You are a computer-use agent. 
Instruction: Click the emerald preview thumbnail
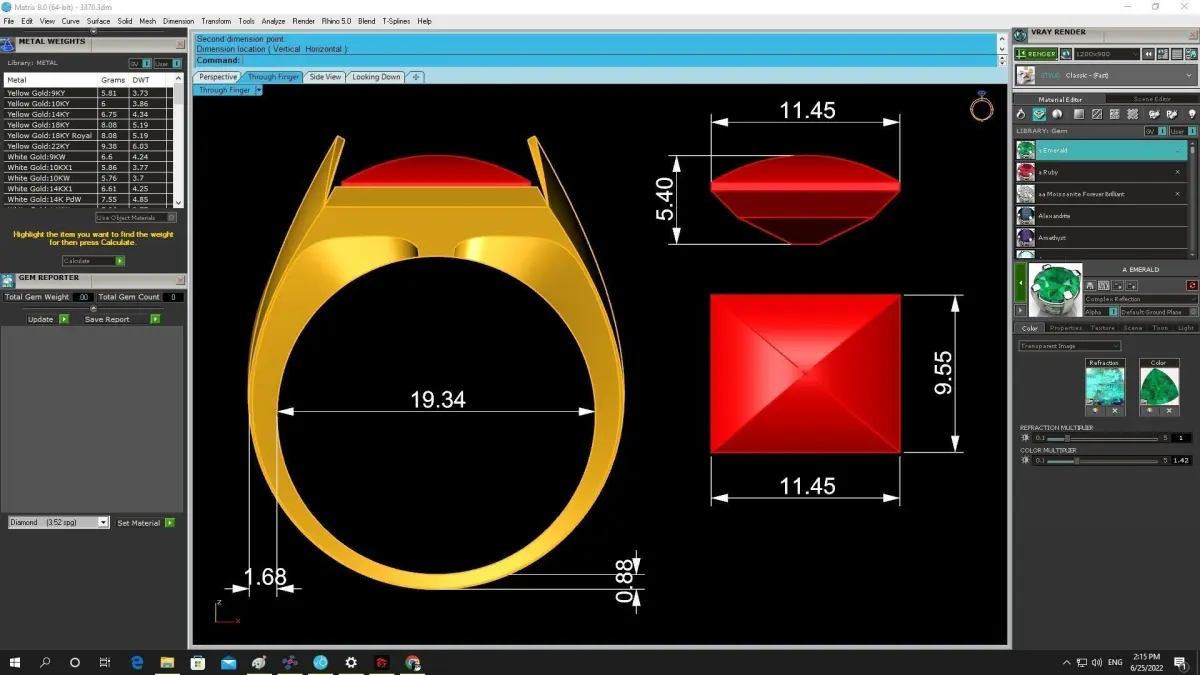pos(1055,289)
